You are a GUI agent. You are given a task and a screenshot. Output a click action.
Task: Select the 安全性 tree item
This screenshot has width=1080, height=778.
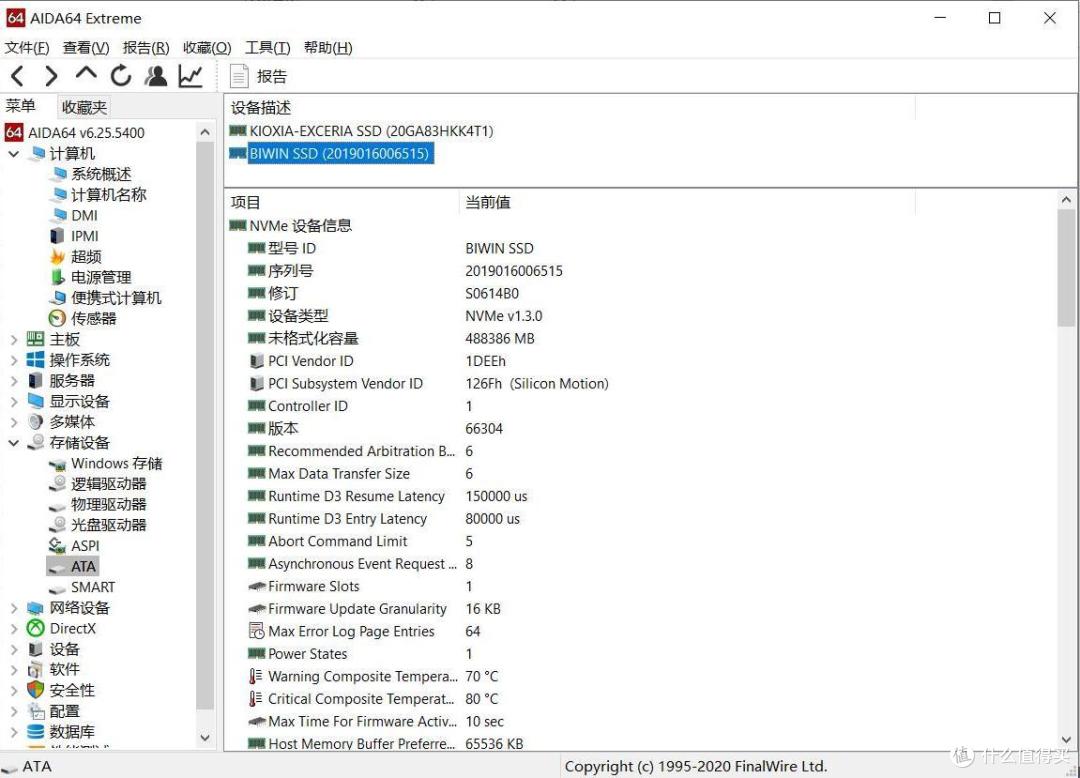[x=61, y=691]
